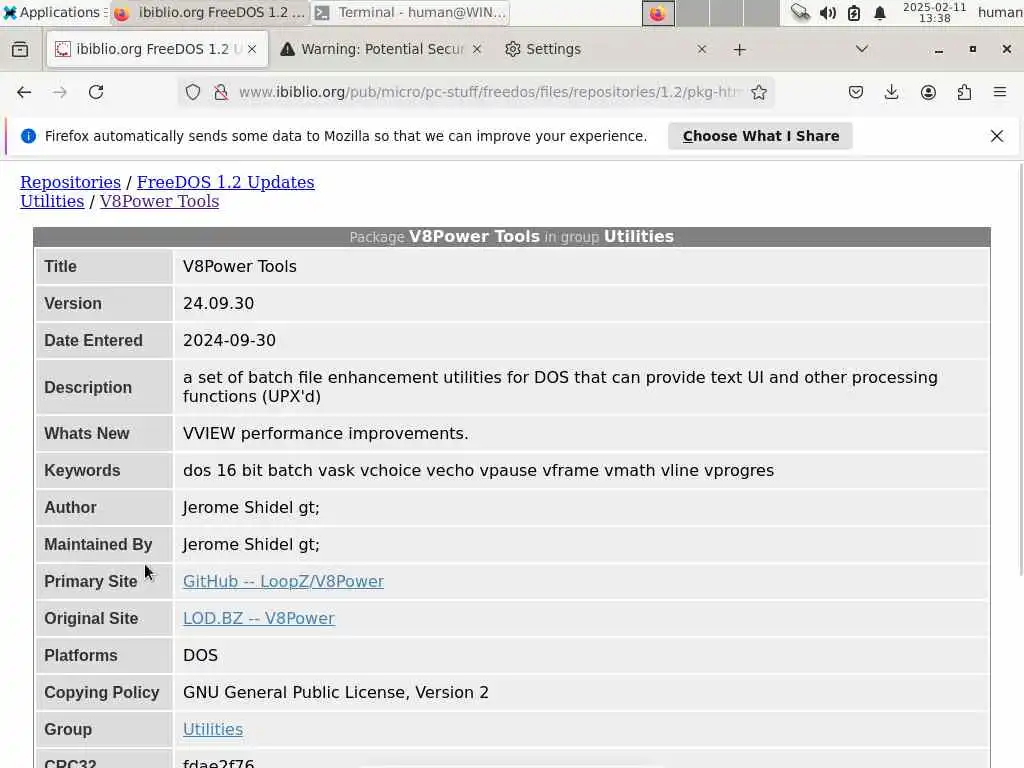This screenshot has height=768, width=1024.
Task: Open the FreeDOS 1.2 Updates link
Action: coord(225,182)
